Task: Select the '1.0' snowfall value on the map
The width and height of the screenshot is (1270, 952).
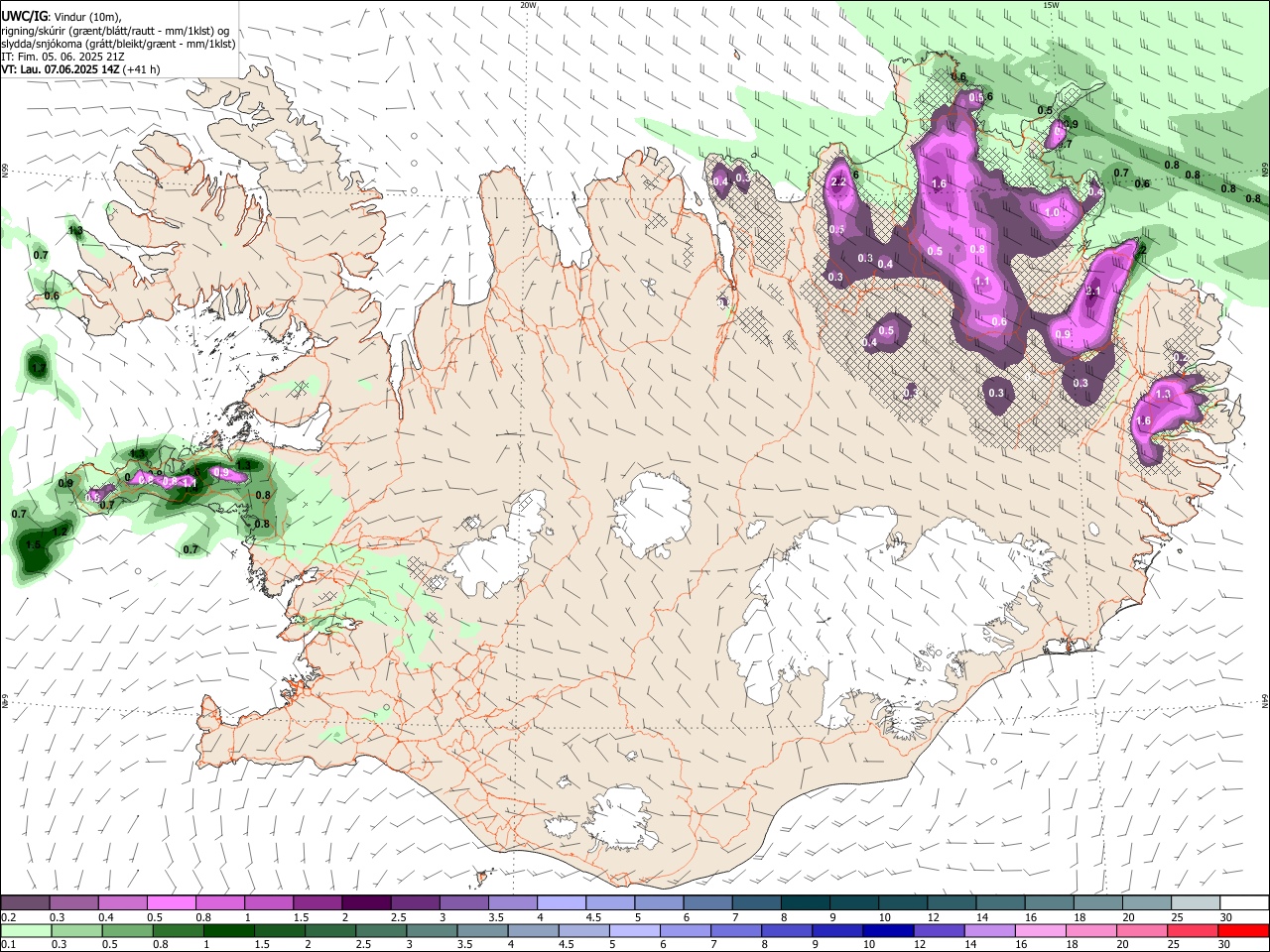Action: click(x=1053, y=213)
